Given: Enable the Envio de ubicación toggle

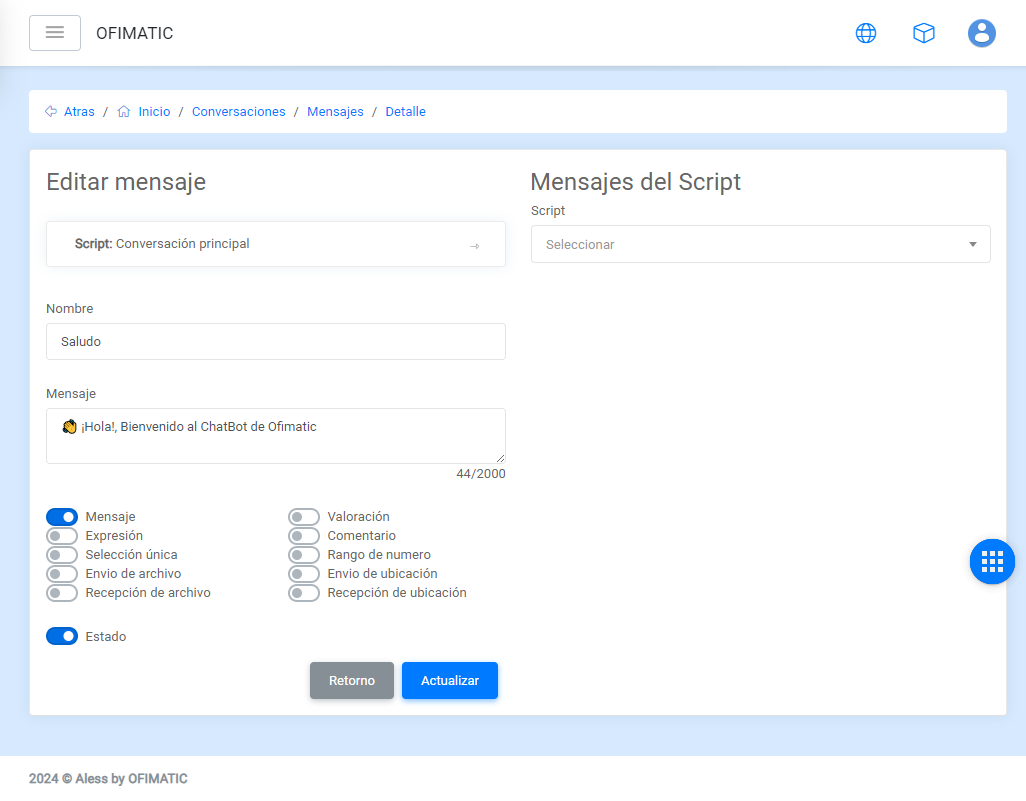Looking at the screenshot, I should (304, 574).
